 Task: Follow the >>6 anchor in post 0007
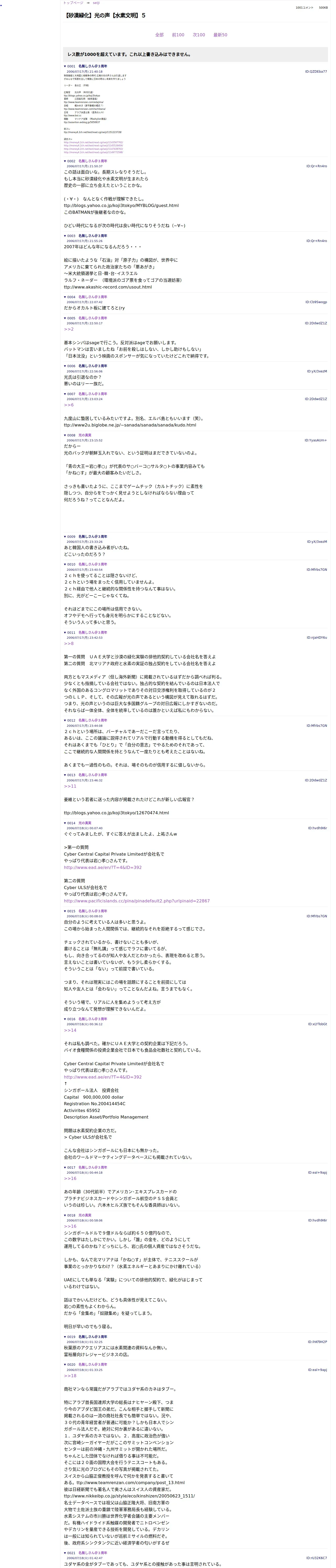[68, 405]
